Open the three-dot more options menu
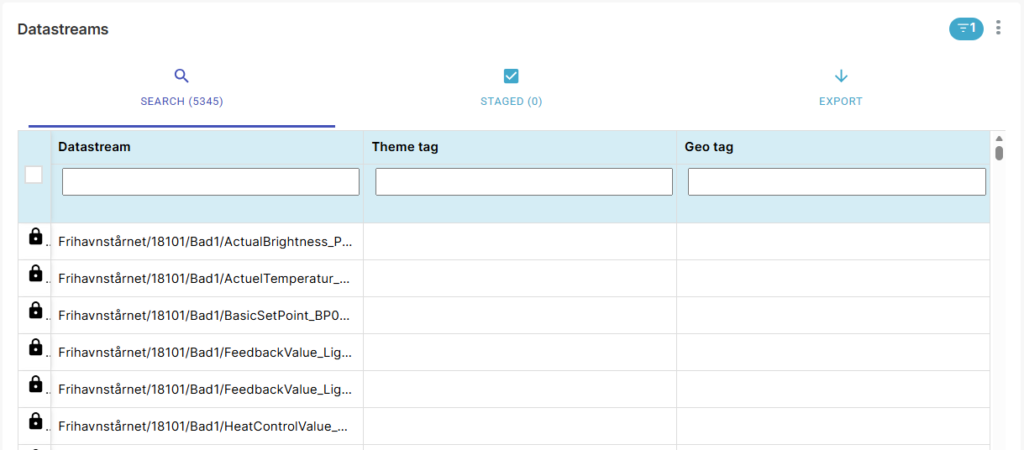Screen dimensions: 1024x450 pyautogui.click(x=998, y=29)
